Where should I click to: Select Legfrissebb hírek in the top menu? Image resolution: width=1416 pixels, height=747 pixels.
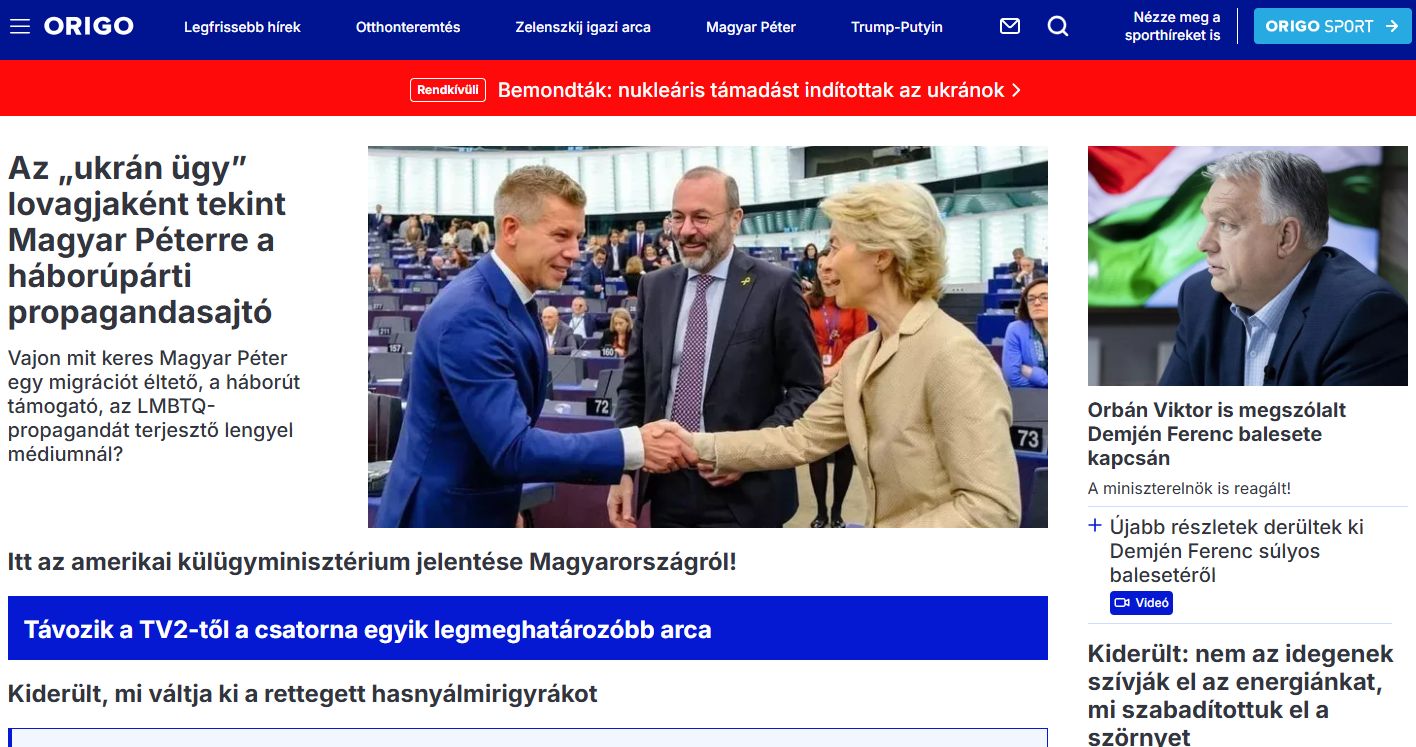coord(242,27)
